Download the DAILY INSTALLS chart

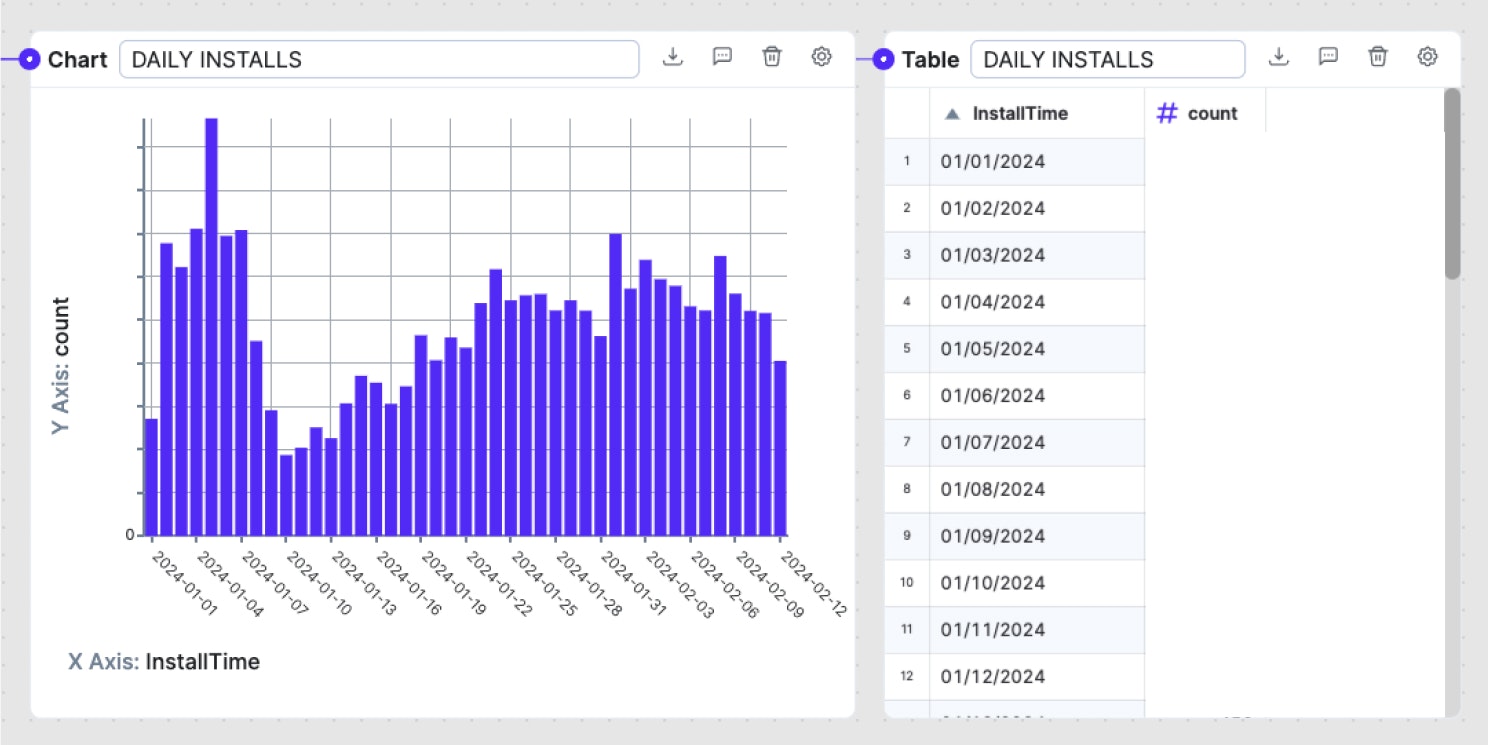(673, 57)
